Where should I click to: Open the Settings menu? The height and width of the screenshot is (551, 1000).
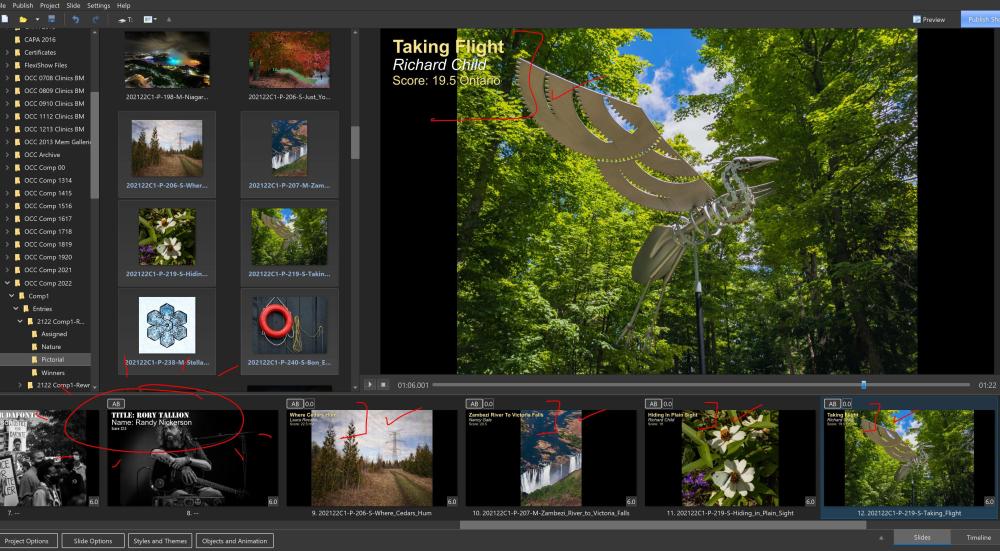[x=98, y=5]
